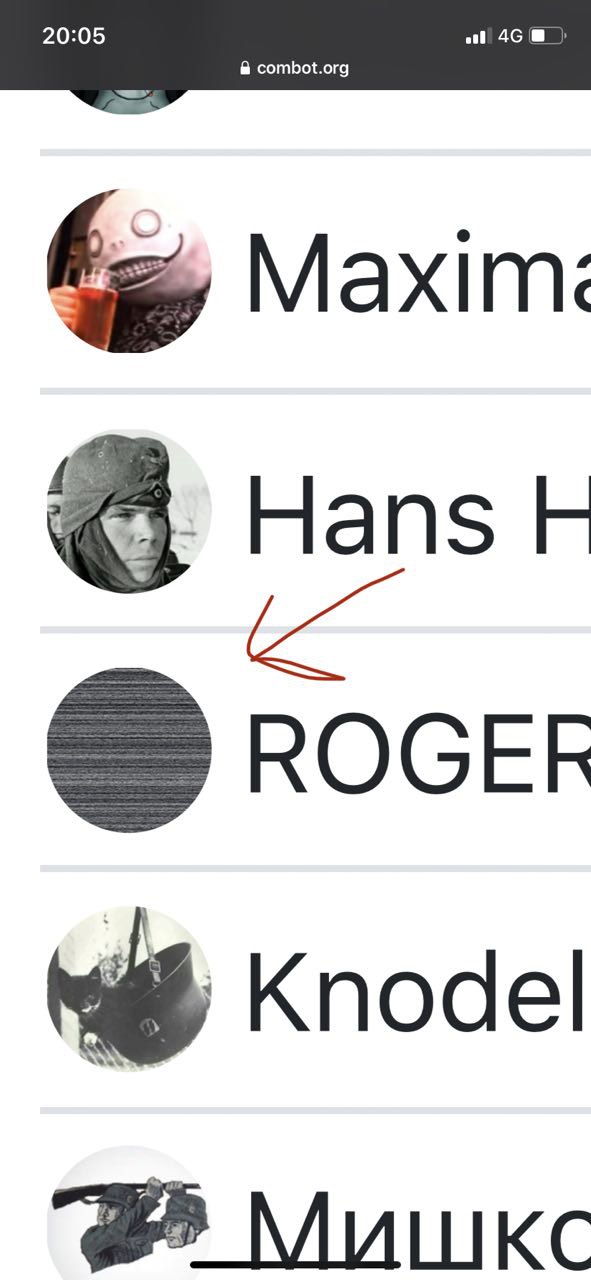
Task: Tap the cellular signal bars icon
Action: pyautogui.click(x=478, y=37)
